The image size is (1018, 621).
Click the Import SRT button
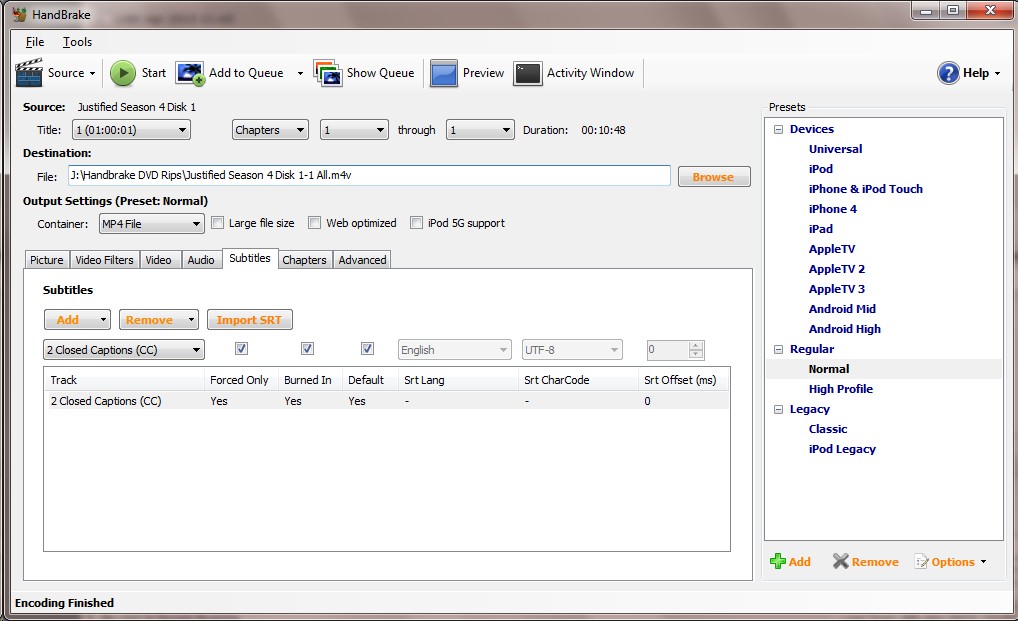249,320
